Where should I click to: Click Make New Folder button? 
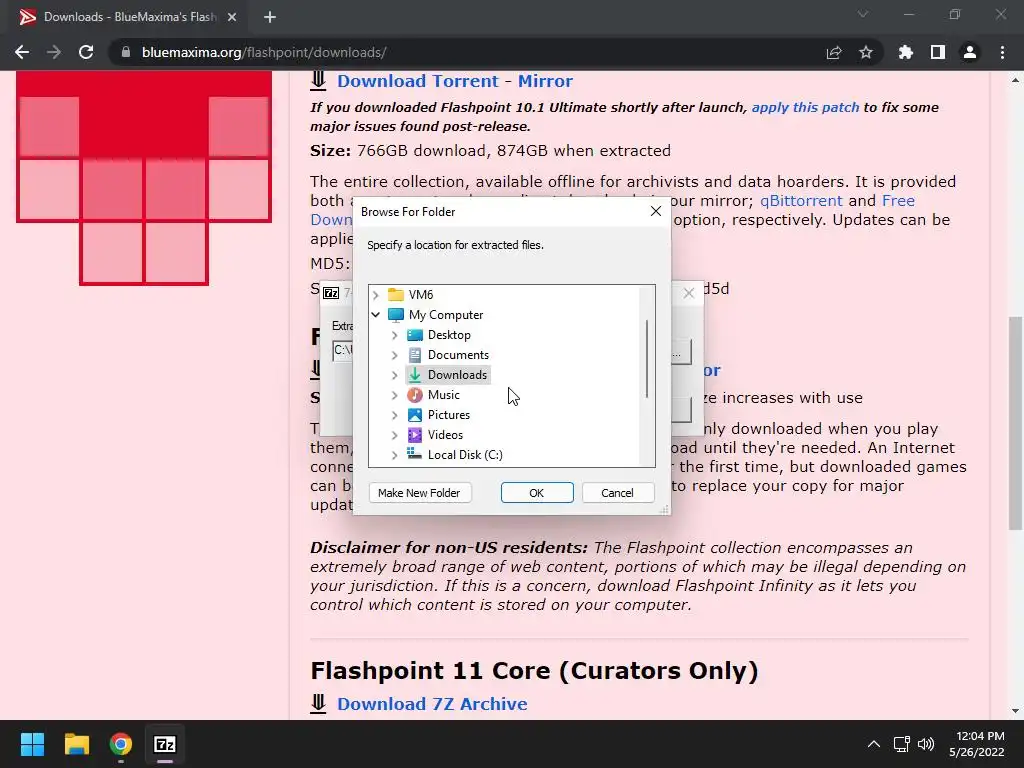pyautogui.click(x=419, y=493)
